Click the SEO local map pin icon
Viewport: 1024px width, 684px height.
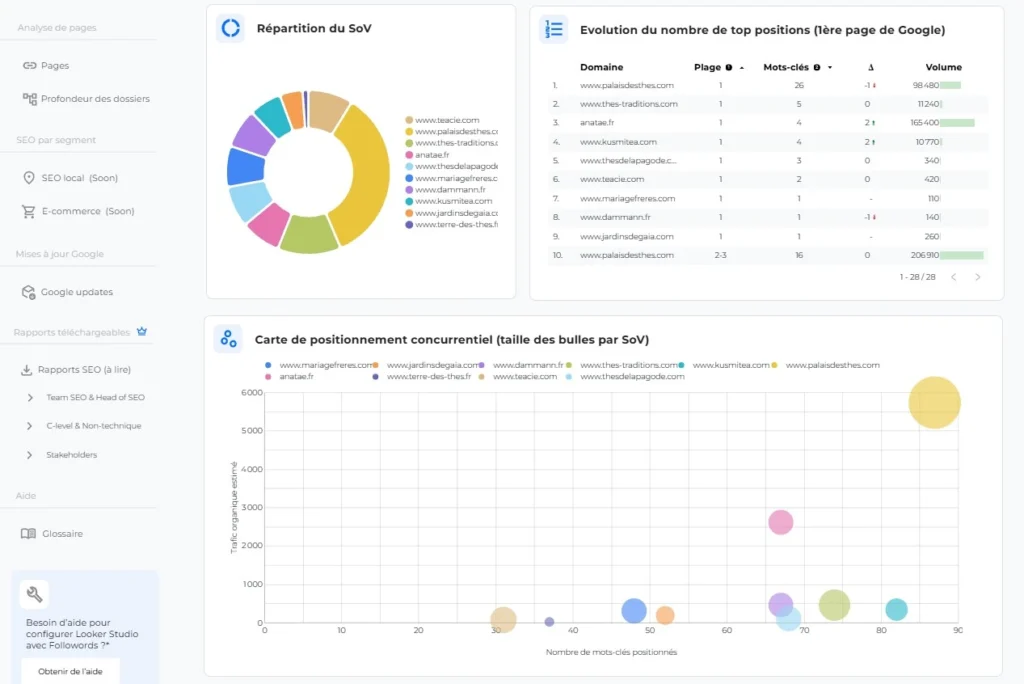(29, 178)
